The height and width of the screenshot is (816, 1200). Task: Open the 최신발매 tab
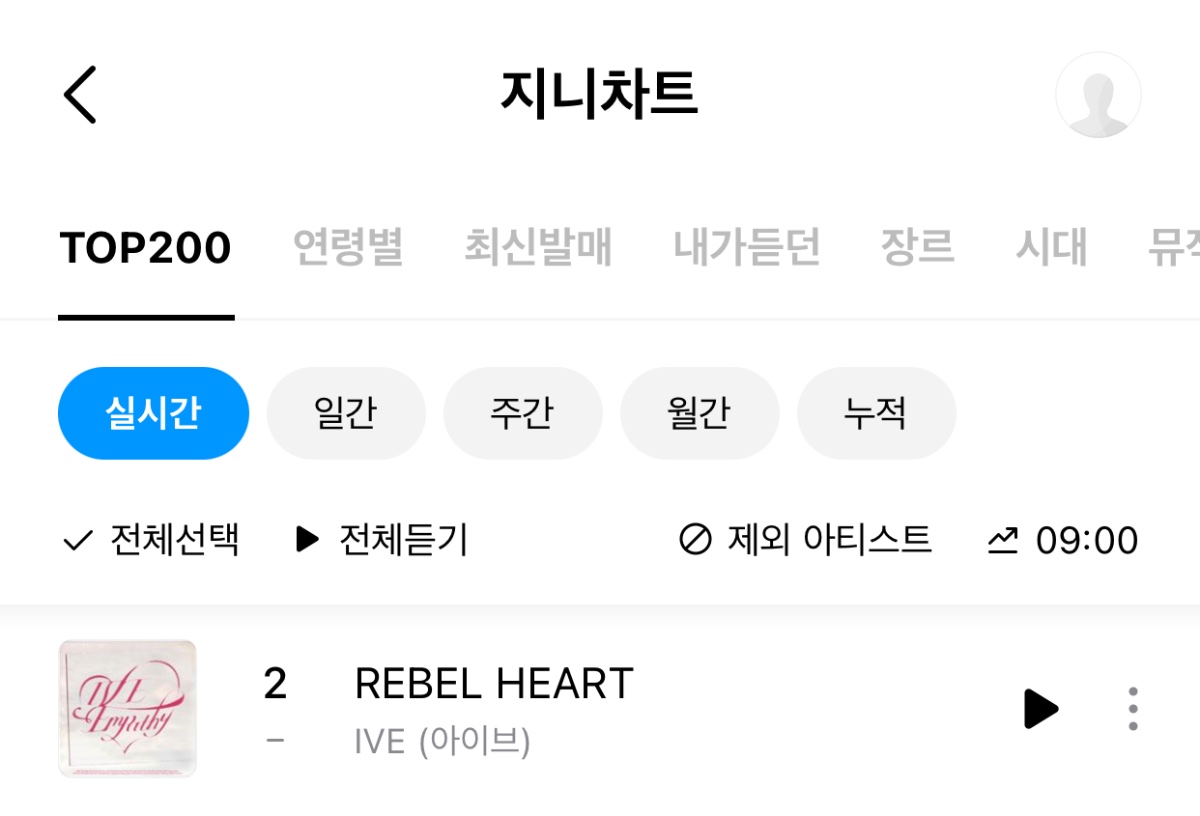pos(538,248)
